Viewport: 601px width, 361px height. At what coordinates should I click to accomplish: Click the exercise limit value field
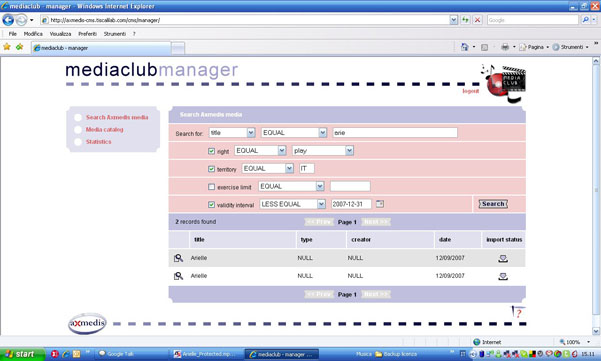(350, 186)
